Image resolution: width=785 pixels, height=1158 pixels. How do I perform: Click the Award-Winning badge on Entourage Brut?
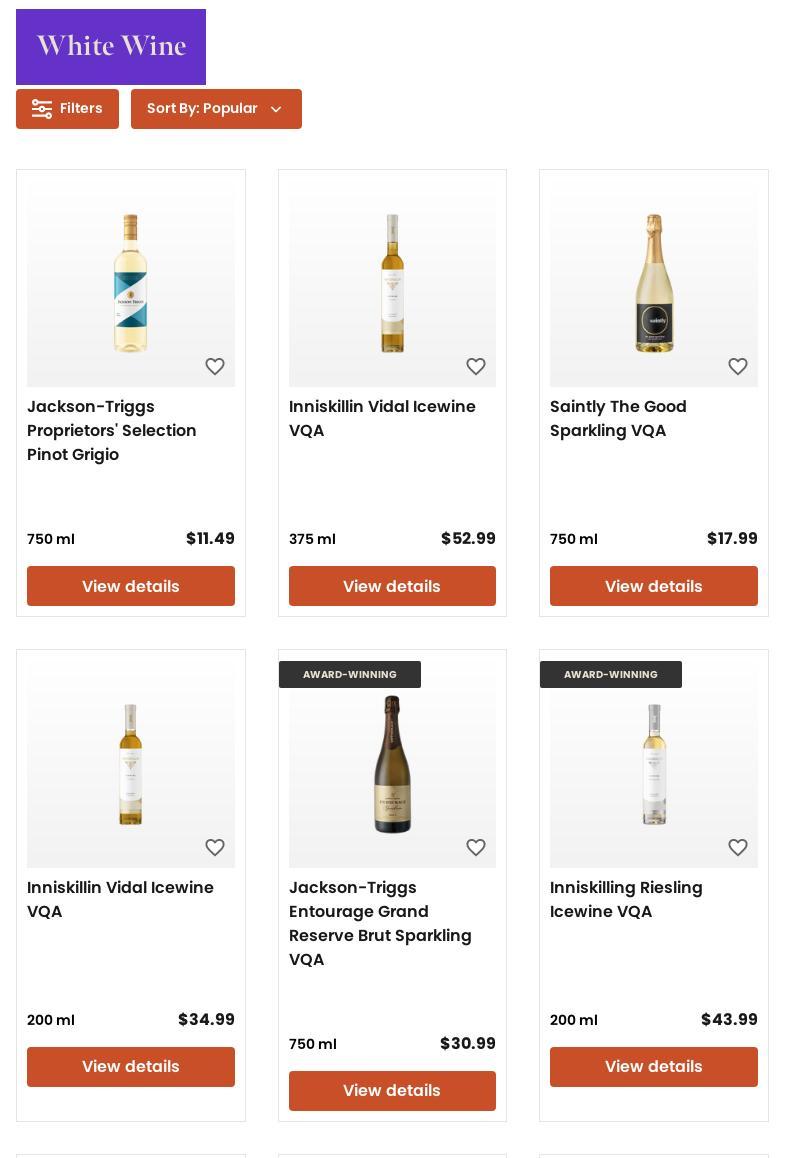[350, 674]
